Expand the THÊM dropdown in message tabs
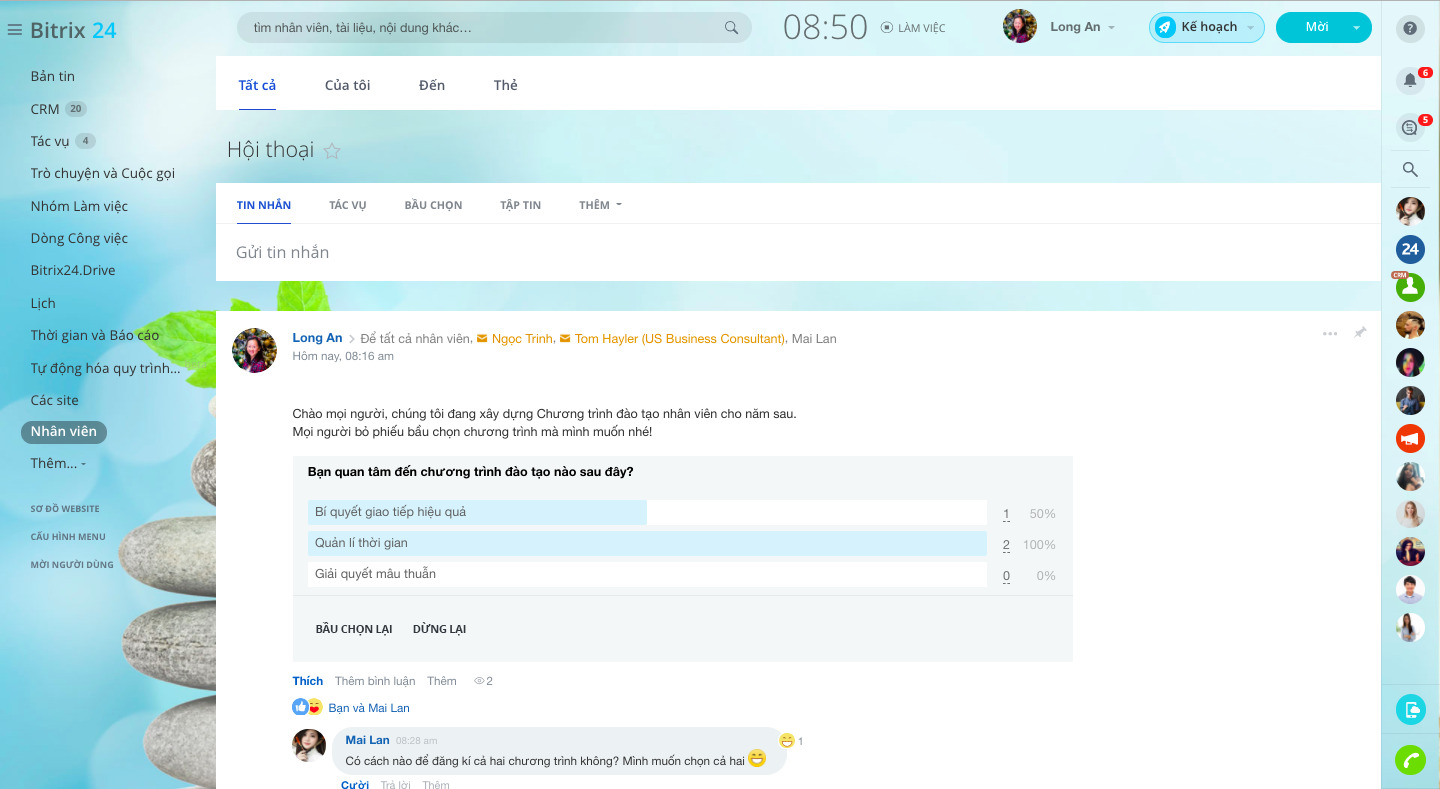Screen dimensions: 1440x789 600,205
